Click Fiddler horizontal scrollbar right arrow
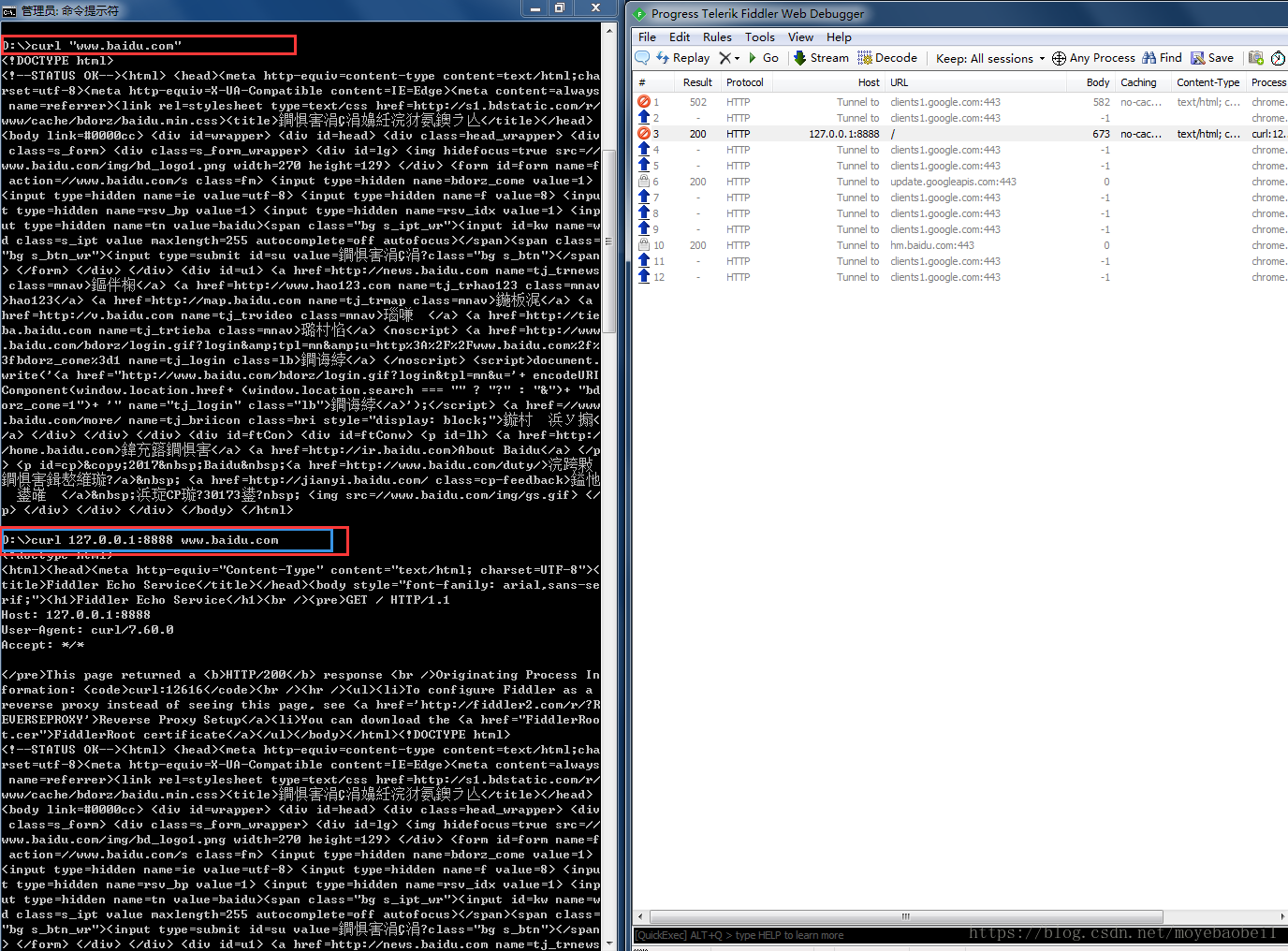The height and width of the screenshot is (951, 1288). [1281, 916]
